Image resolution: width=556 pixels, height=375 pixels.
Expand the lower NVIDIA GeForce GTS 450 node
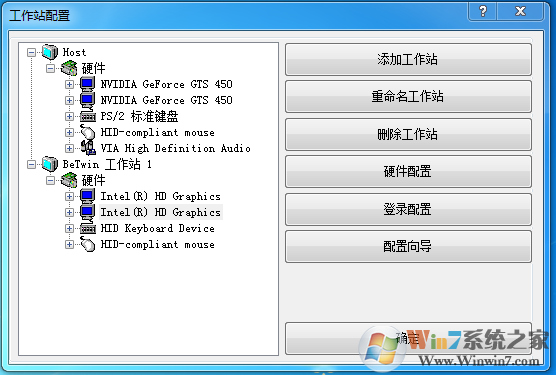click(70, 101)
